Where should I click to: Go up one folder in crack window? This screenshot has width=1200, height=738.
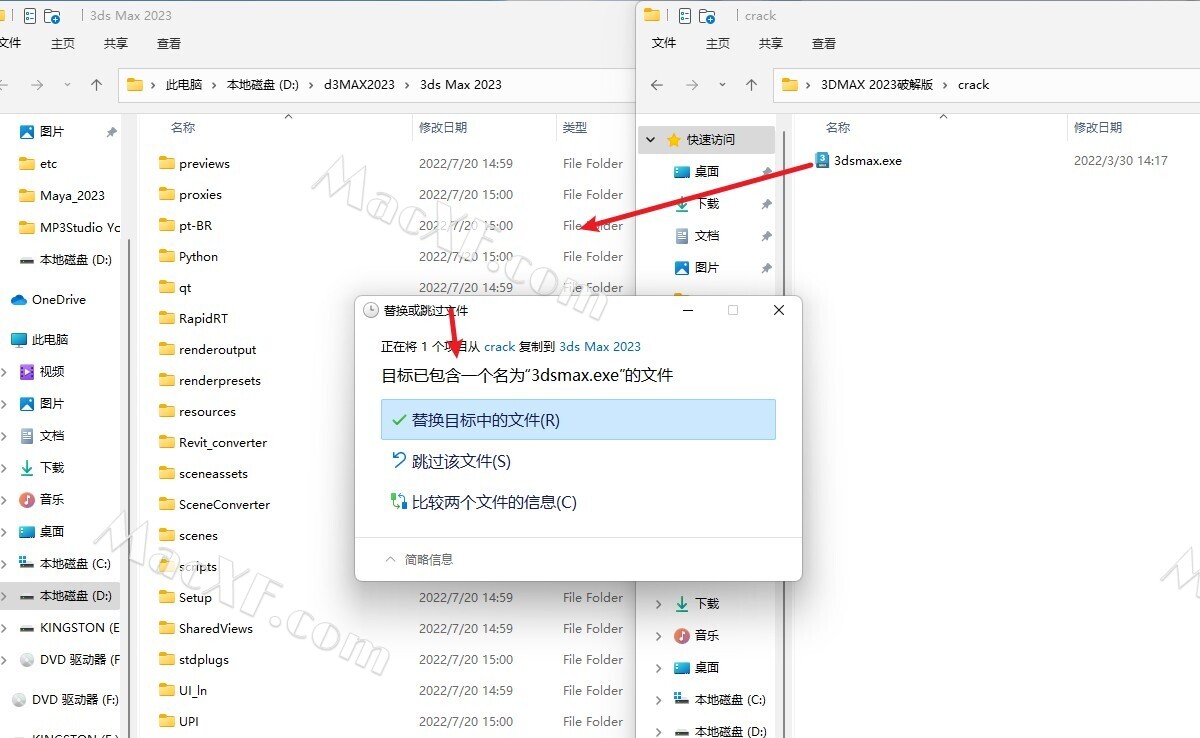tap(751, 85)
